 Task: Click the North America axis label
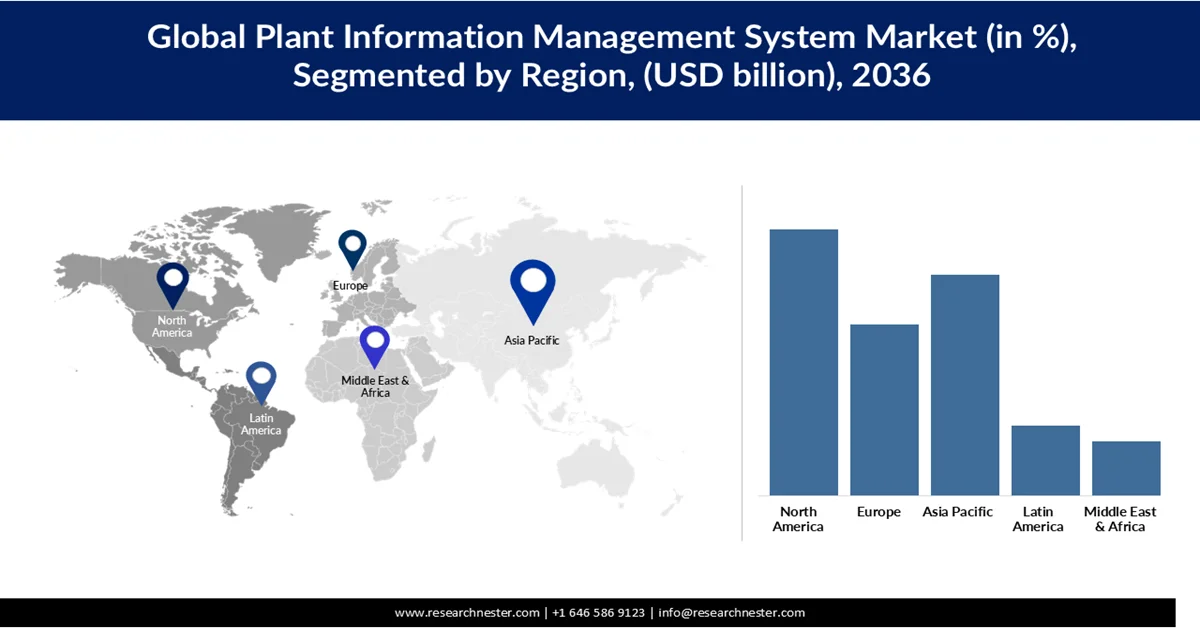coord(798,519)
